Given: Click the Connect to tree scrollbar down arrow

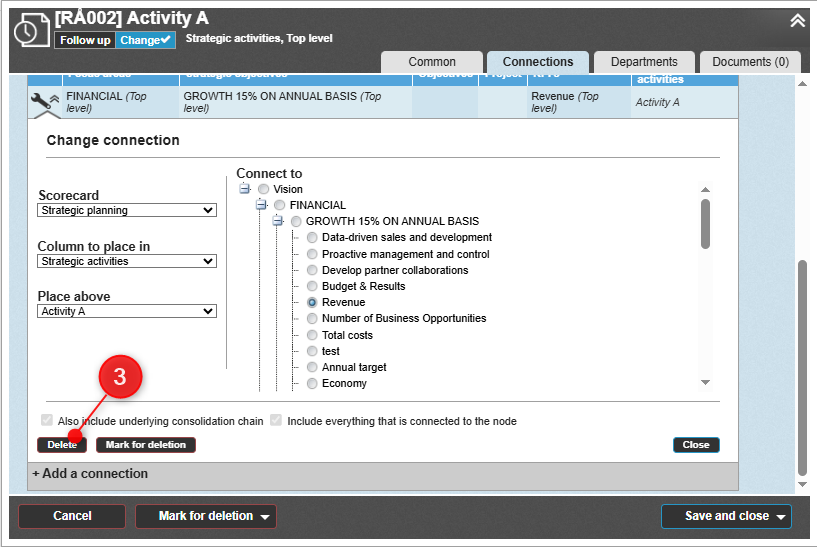Looking at the screenshot, I should click(x=705, y=382).
